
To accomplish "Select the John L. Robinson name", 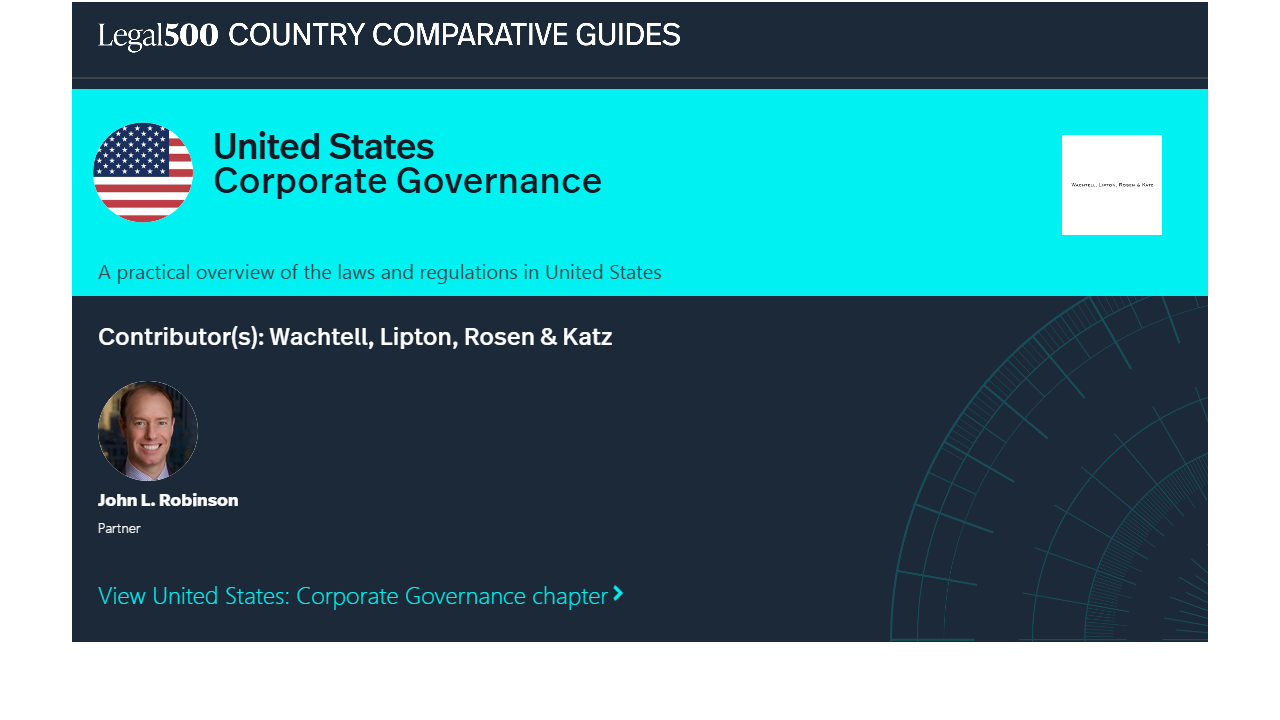I will 168,500.
